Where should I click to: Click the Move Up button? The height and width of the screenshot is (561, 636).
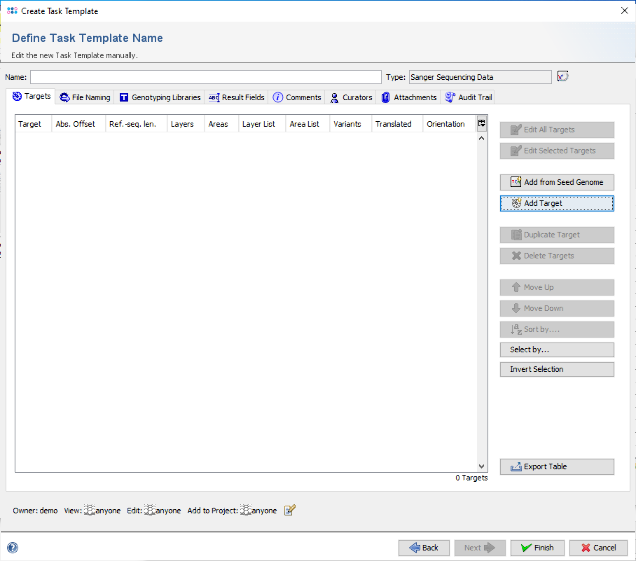[x=557, y=287]
